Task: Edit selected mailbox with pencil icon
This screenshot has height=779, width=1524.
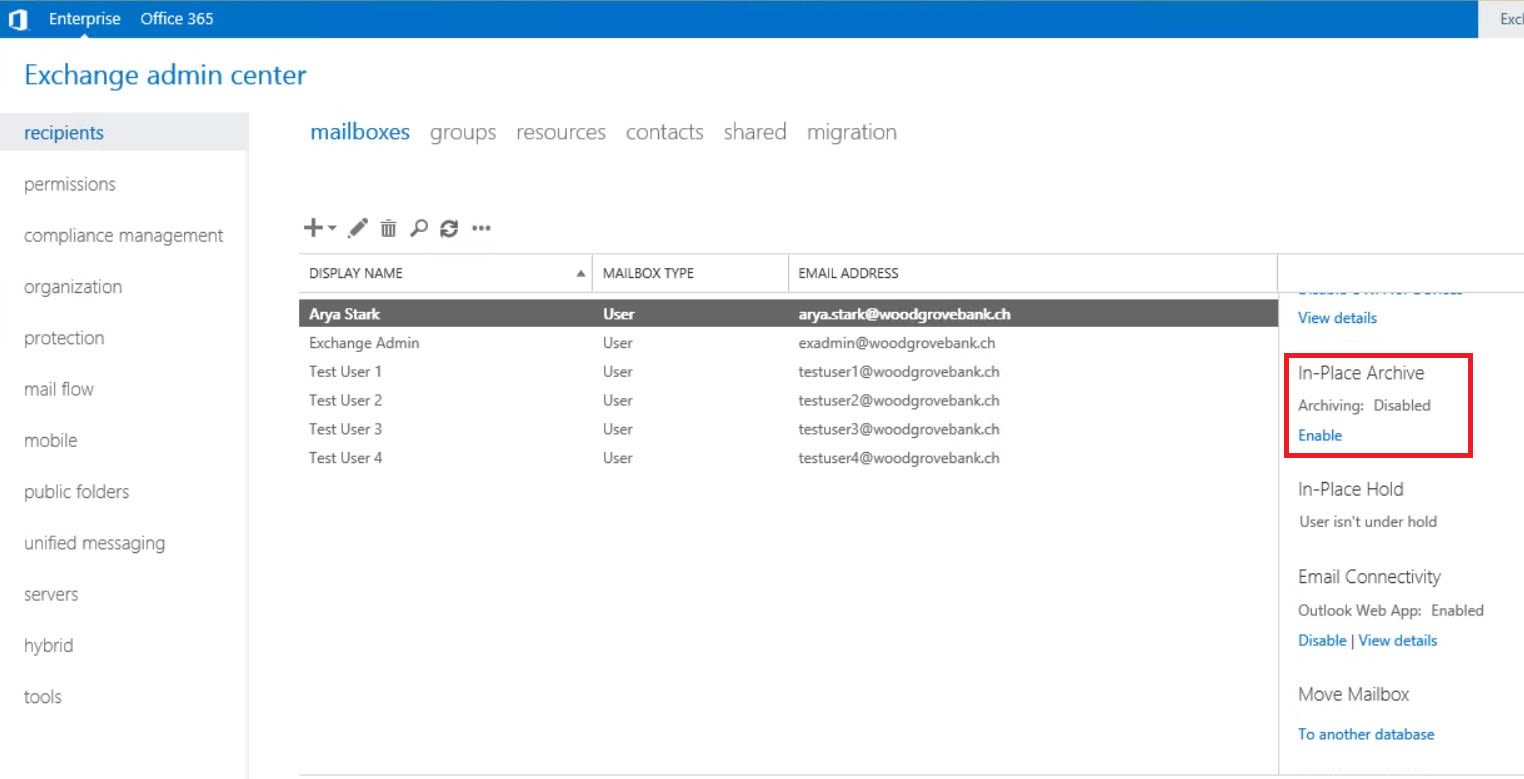Action: [x=357, y=228]
